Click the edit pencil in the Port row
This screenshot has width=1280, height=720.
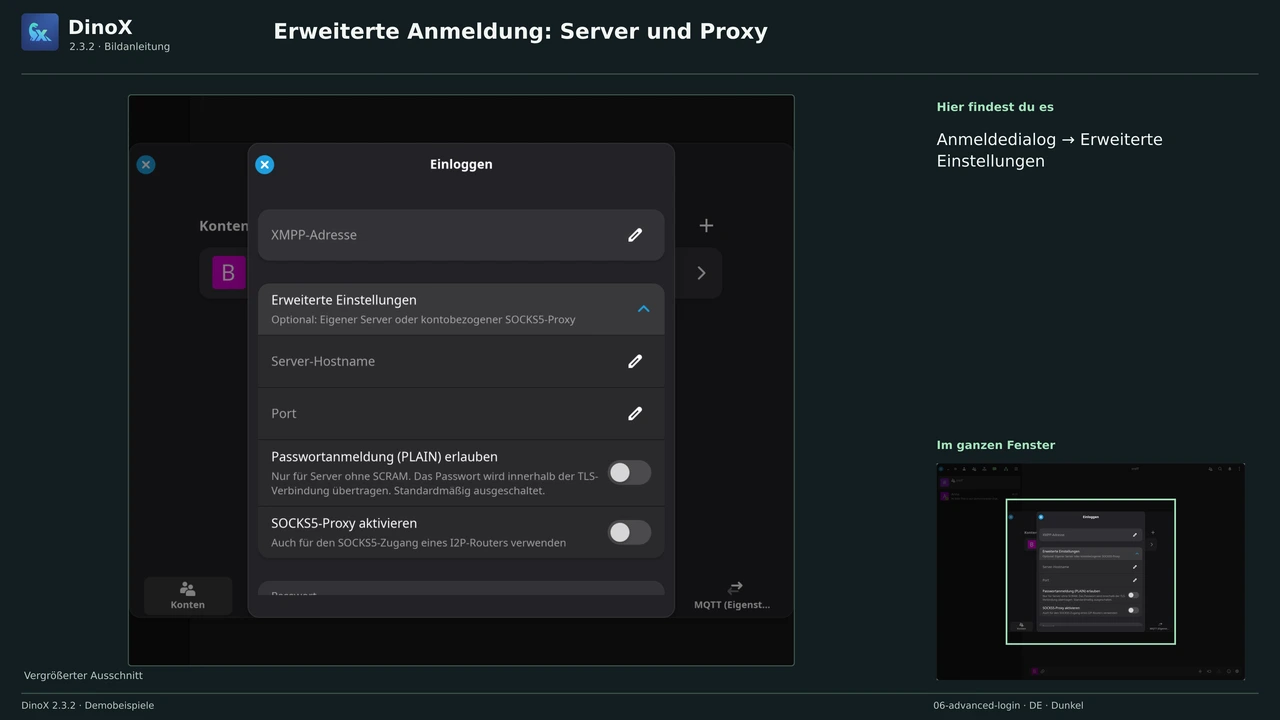(x=635, y=413)
